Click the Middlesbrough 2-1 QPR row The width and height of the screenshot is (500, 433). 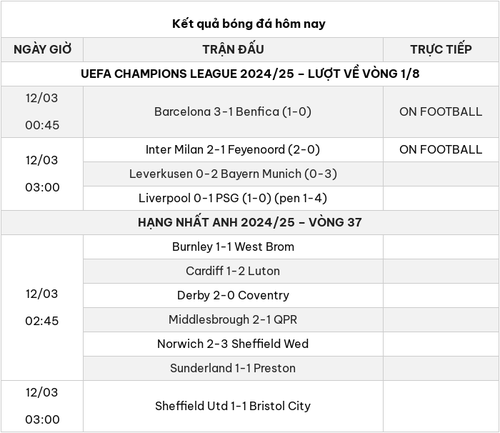click(x=233, y=320)
